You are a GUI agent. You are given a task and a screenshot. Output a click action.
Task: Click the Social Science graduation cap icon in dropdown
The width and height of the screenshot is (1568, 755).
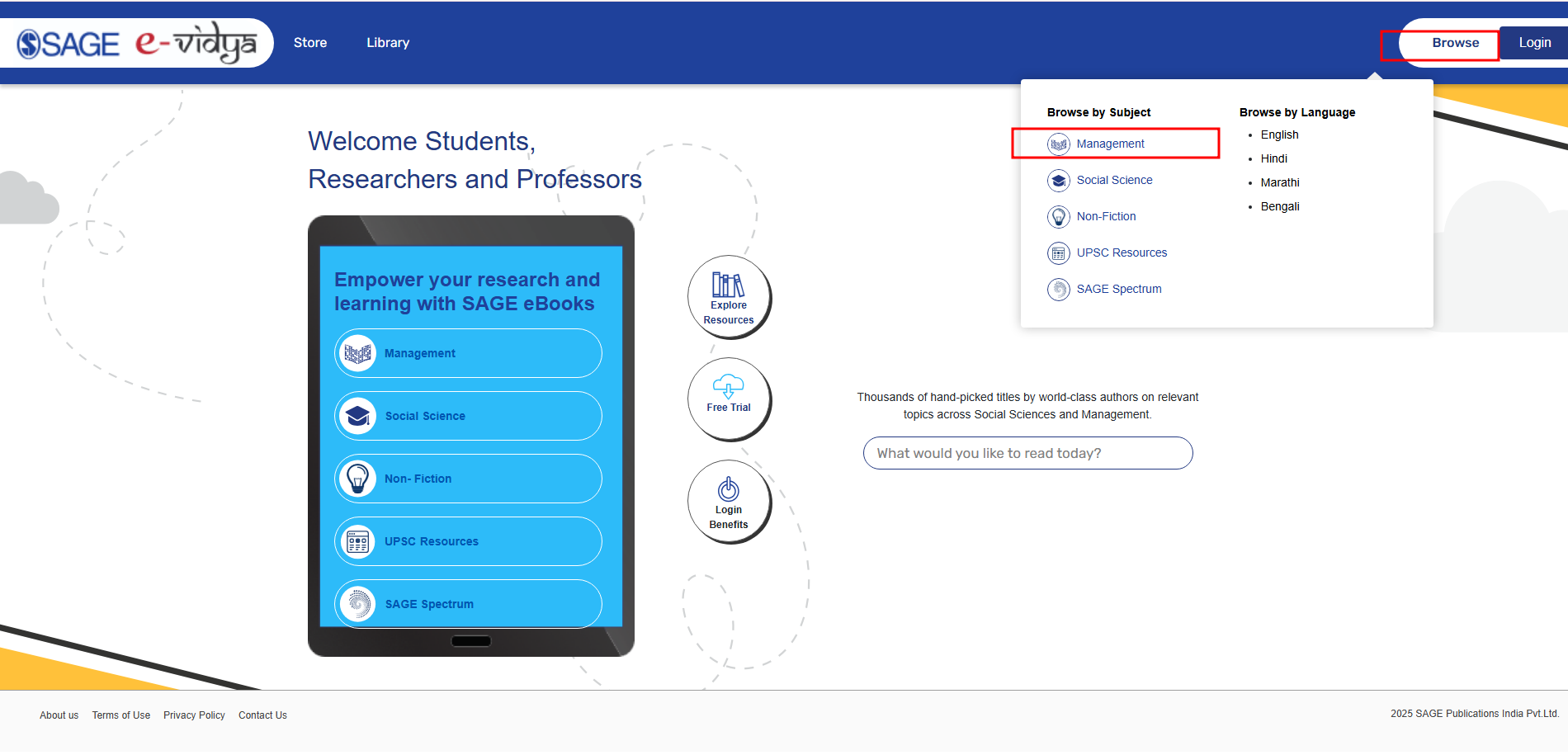(x=1058, y=180)
